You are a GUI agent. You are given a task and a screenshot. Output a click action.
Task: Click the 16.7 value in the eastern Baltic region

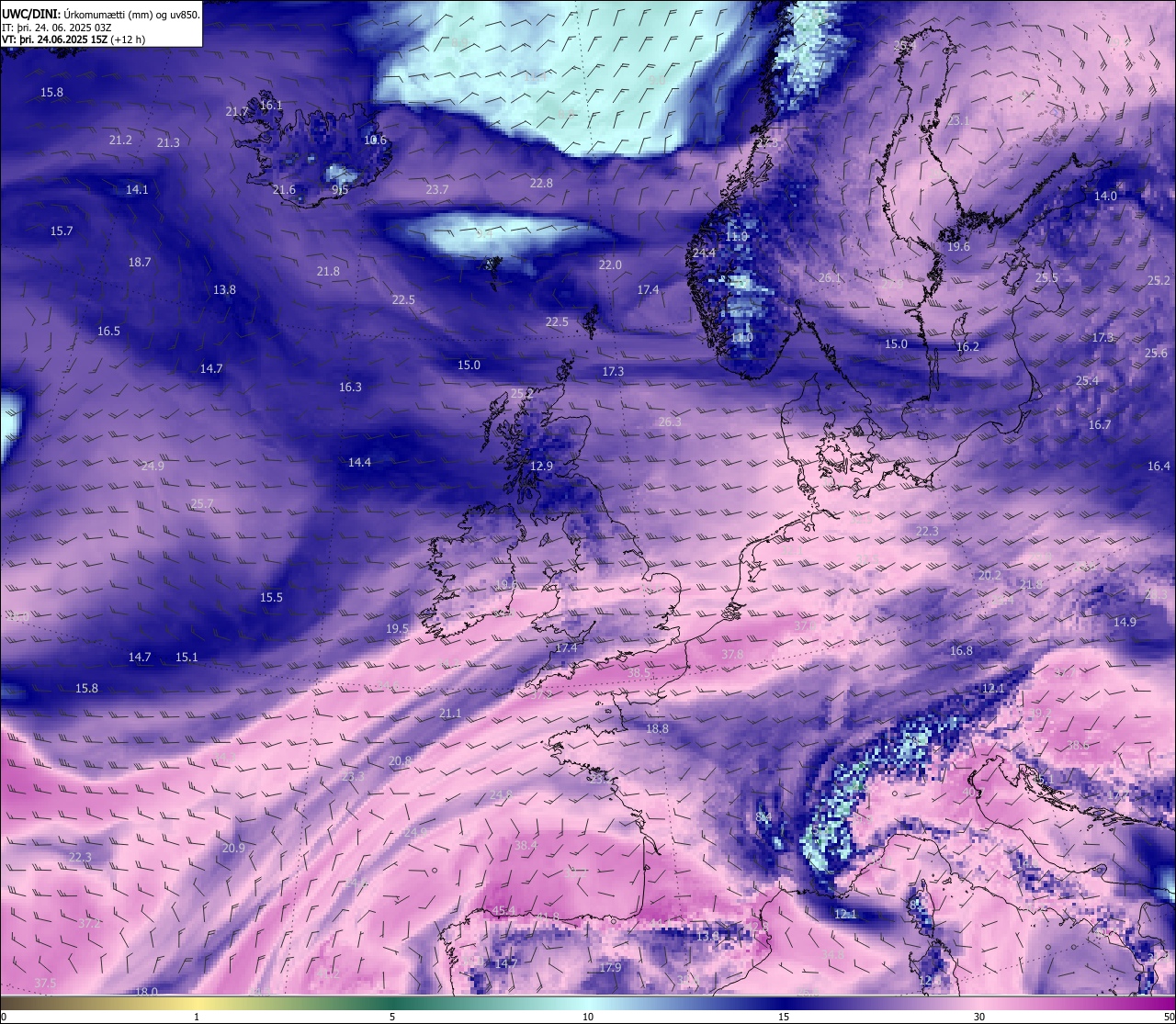(1100, 425)
